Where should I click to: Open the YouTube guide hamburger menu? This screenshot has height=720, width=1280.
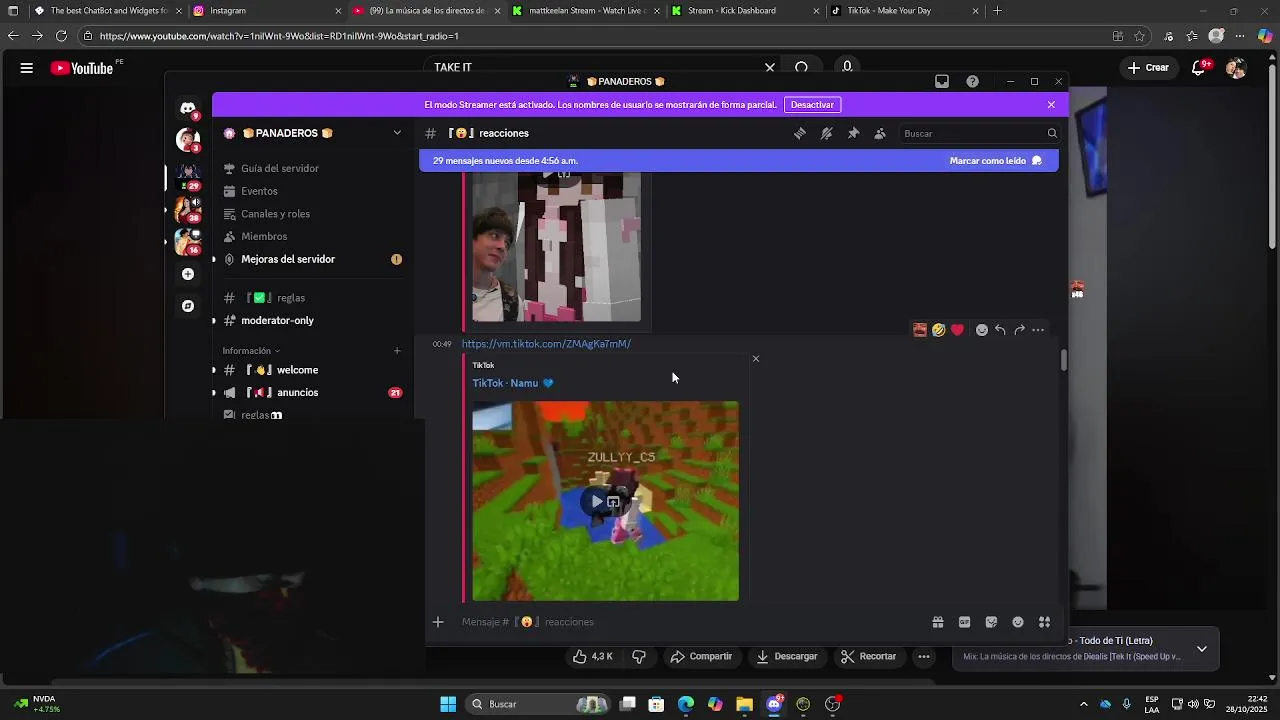tap(27, 68)
